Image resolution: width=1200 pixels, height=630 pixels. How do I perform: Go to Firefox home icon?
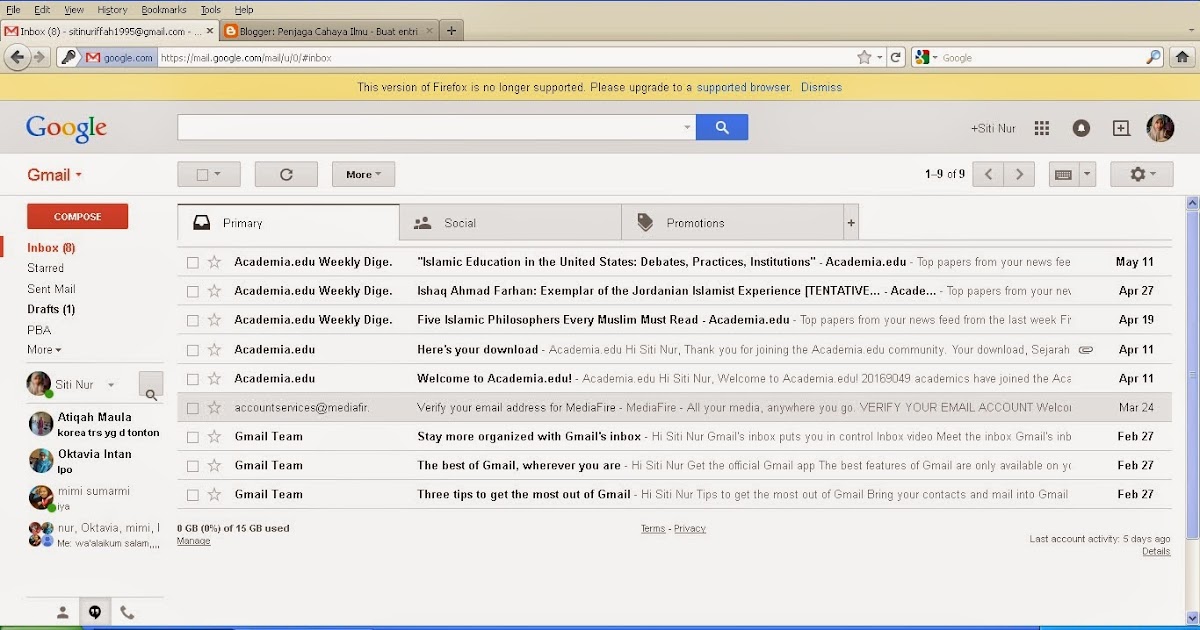coord(1182,57)
